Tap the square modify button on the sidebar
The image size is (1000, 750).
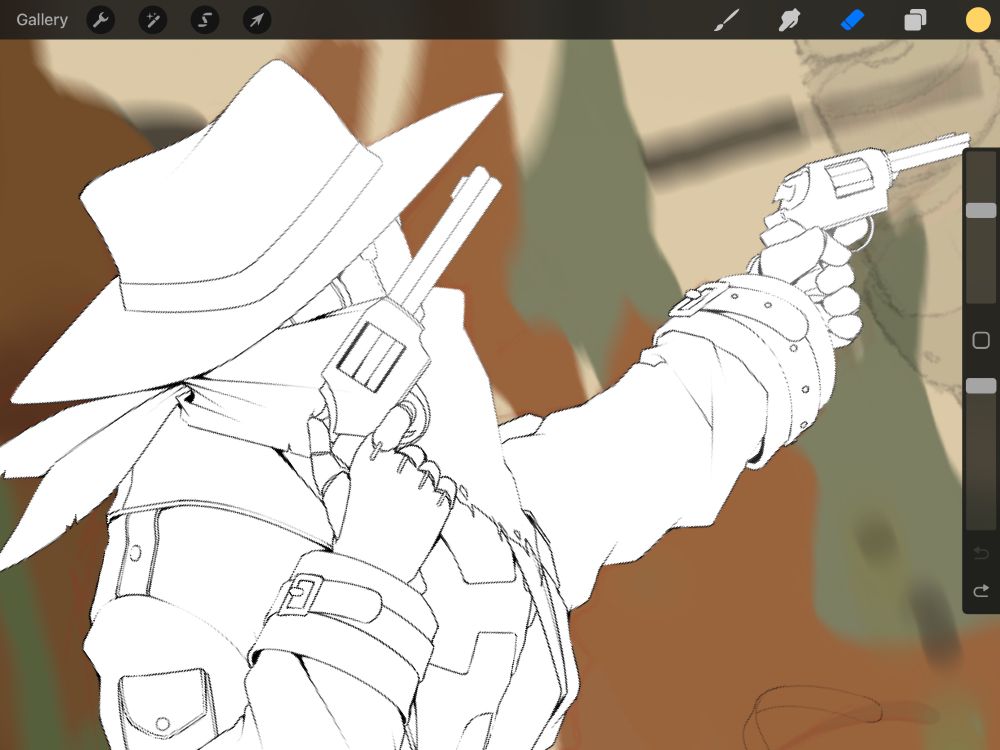[x=981, y=341]
